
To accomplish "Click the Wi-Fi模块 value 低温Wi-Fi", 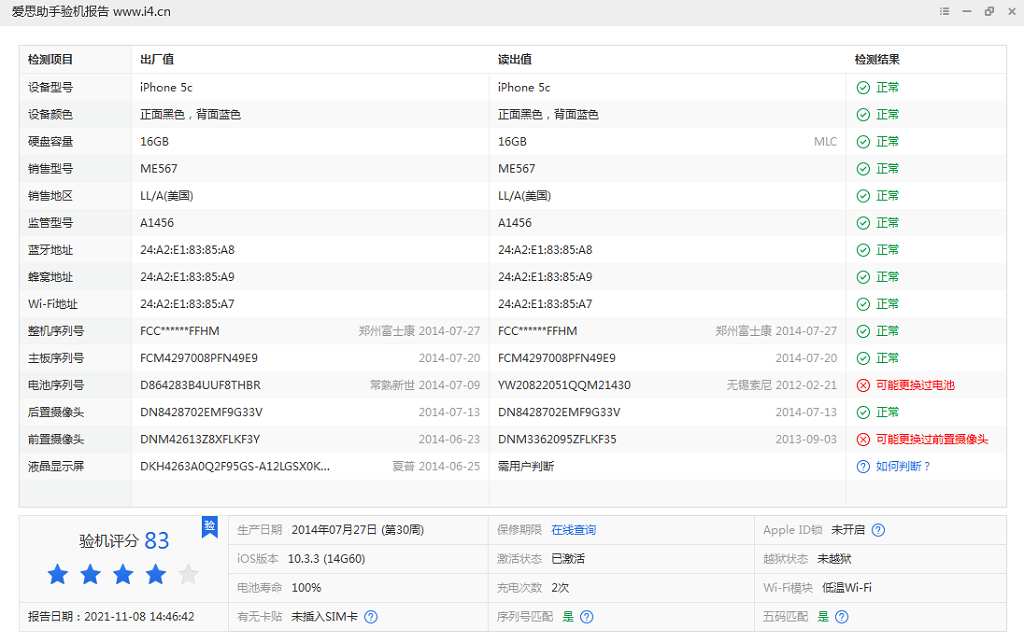I will coord(847,588).
